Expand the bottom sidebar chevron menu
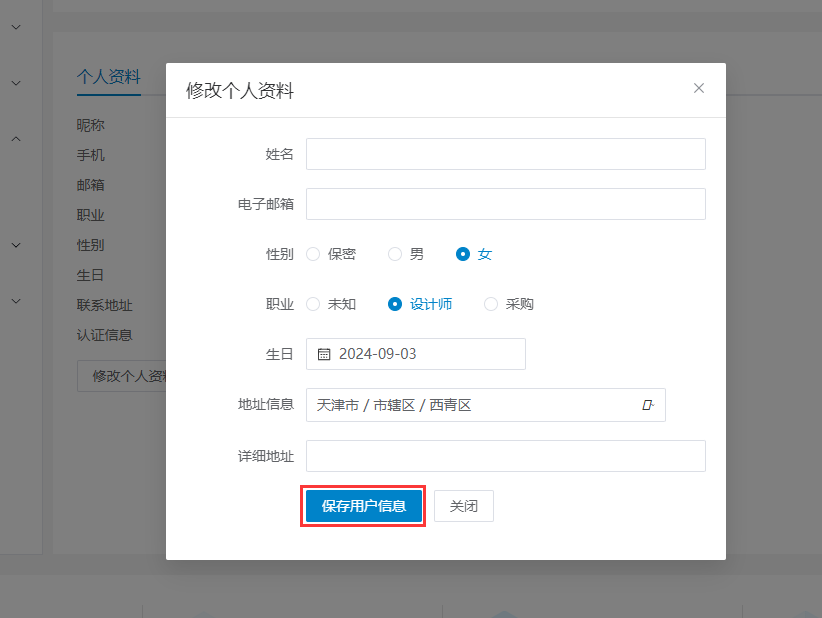 pos(16,301)
